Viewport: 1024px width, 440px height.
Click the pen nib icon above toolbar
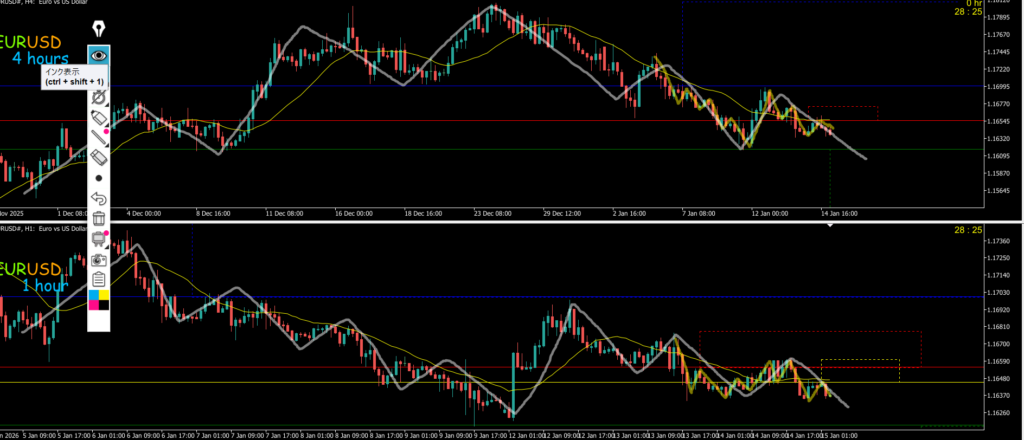[98, 27]
